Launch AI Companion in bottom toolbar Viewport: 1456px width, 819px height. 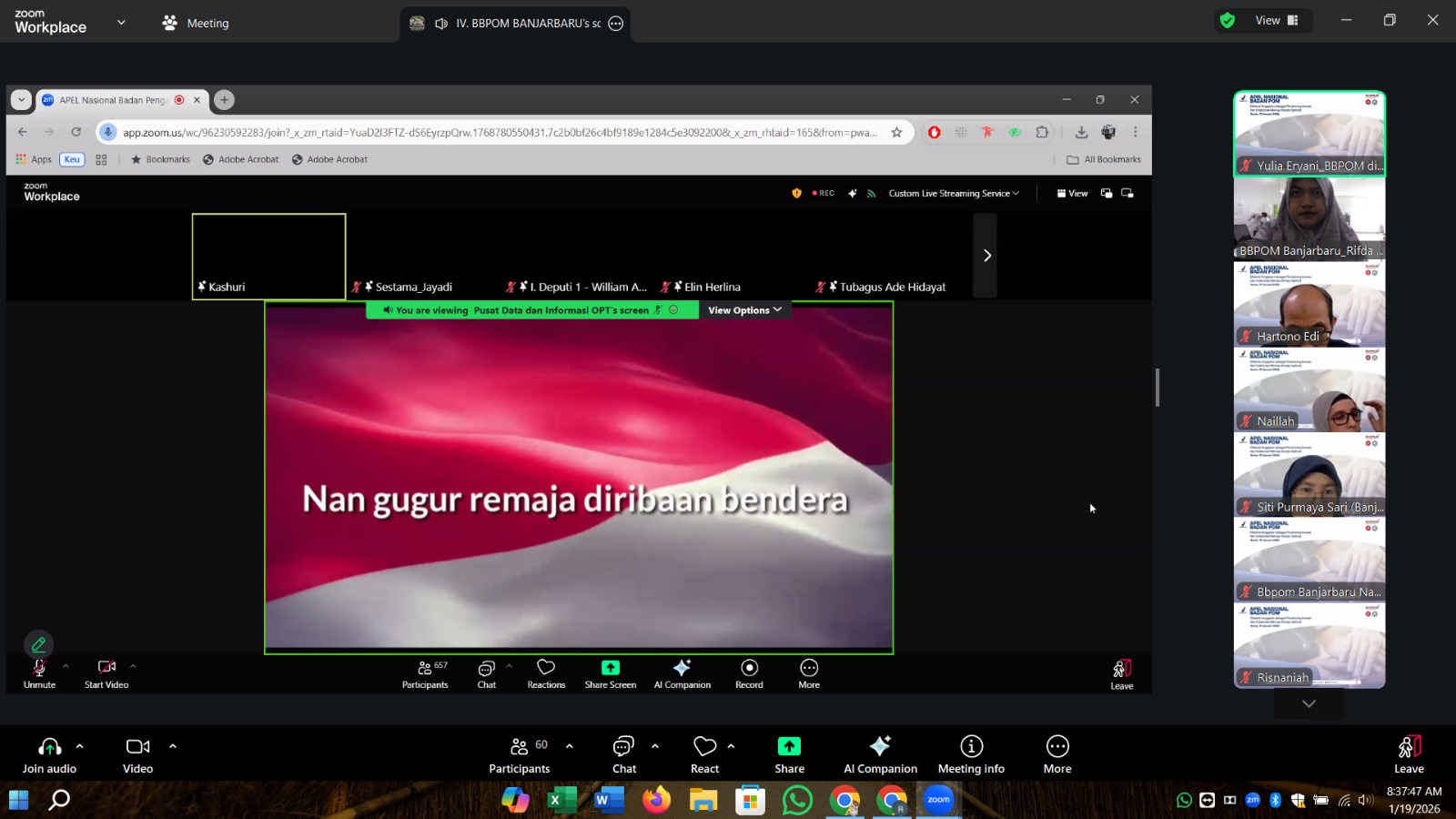click(x=880, y=755)
